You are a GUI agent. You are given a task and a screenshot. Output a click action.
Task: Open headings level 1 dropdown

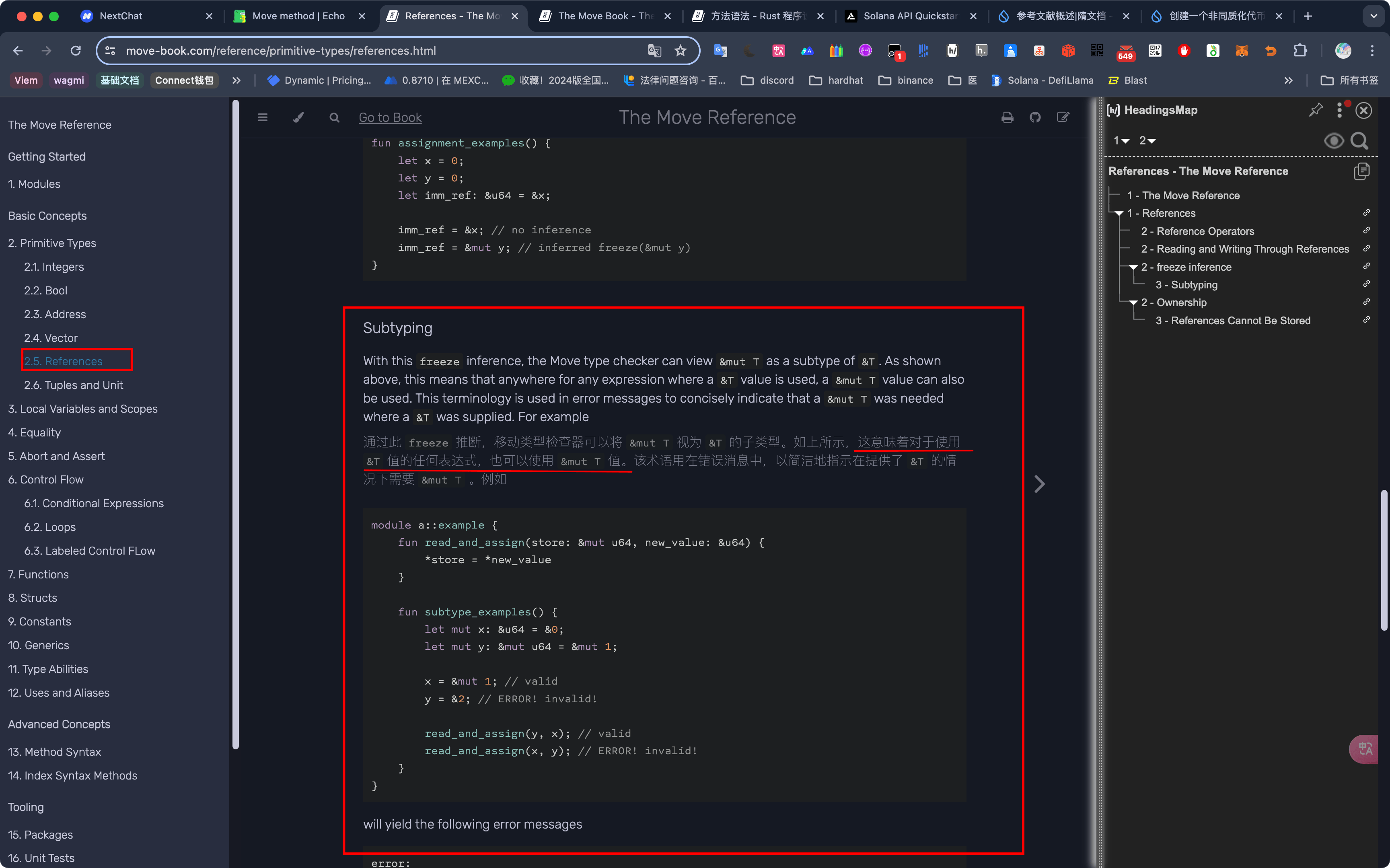click(1121, 141)
